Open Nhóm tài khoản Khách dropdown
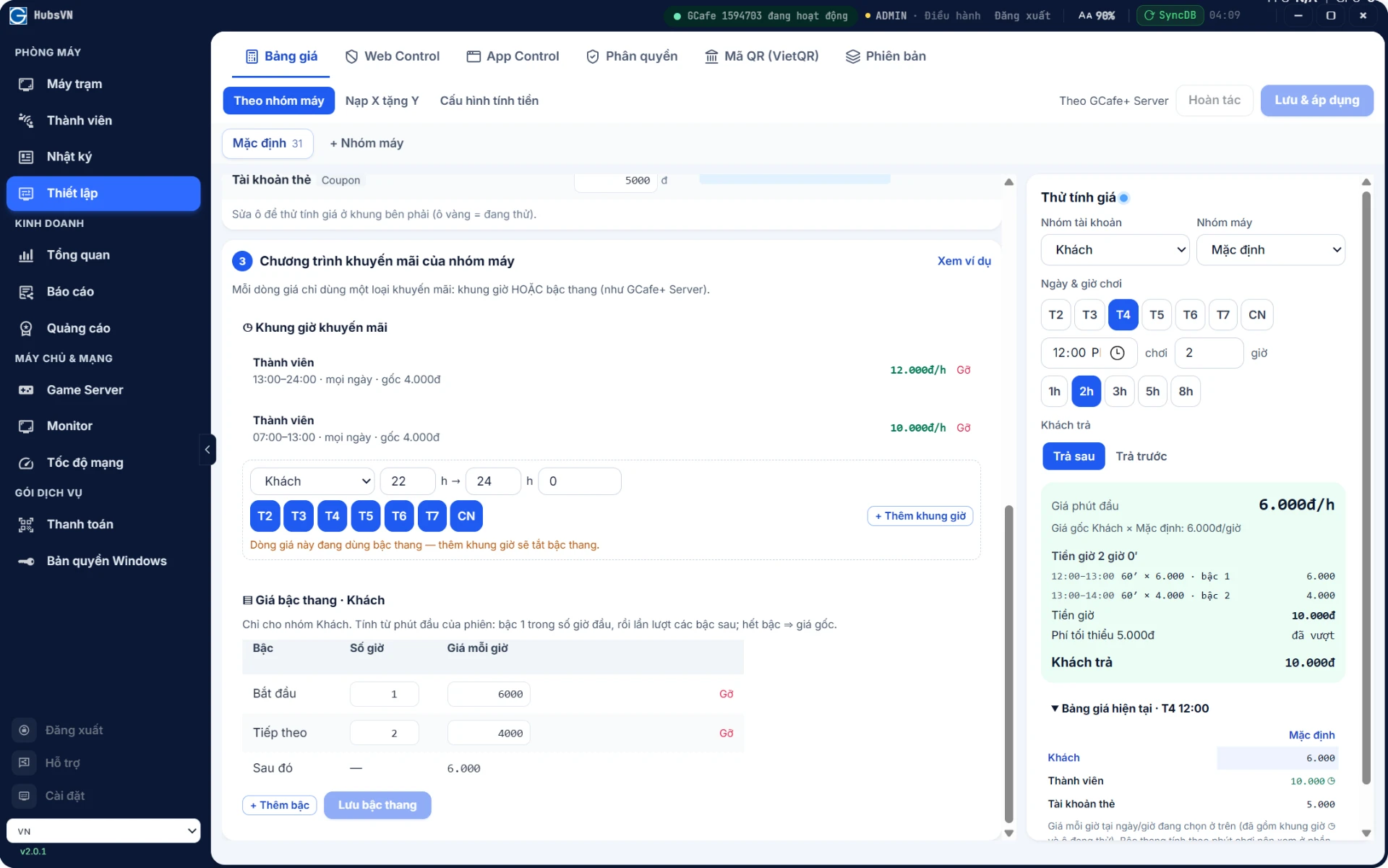The image size is (1388, 868). pos(1115,249)
